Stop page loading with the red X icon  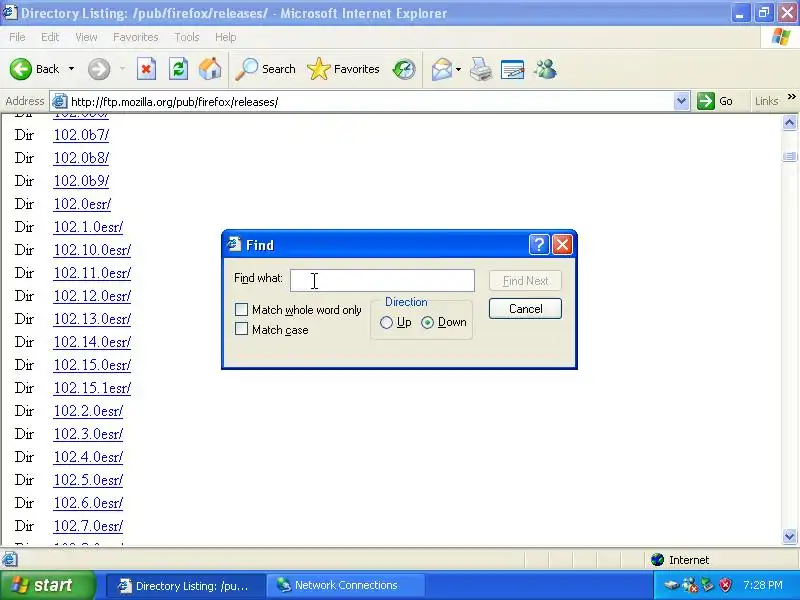[146, 69]
